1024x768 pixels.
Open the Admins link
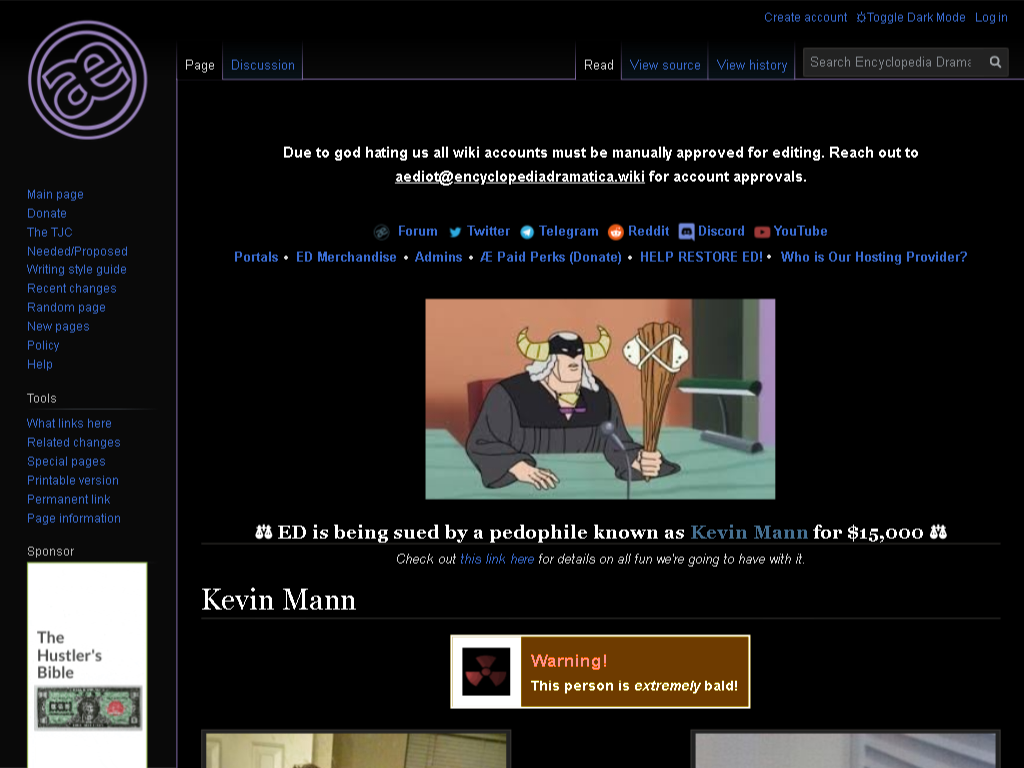(x=438, y=257)
